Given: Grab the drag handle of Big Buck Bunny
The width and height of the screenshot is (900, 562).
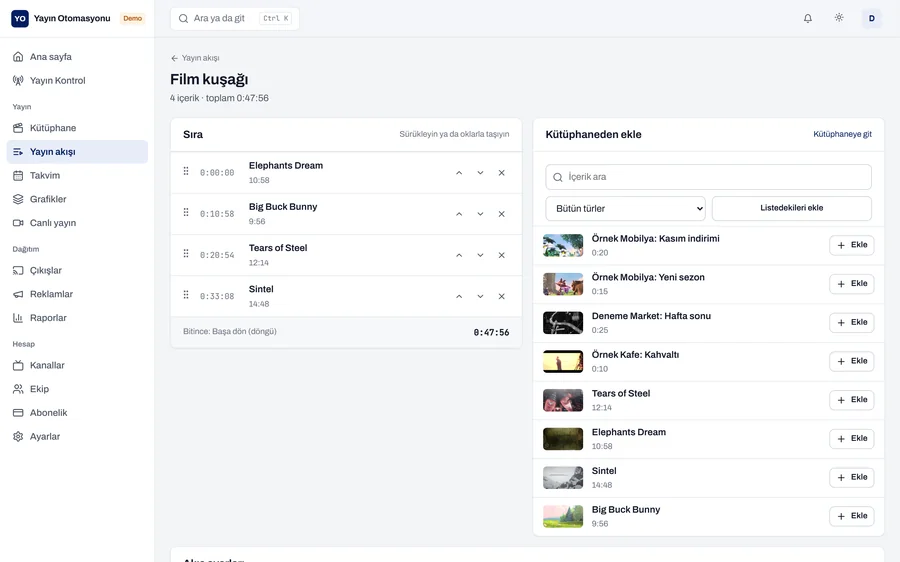Looking at the screenshot, I should [186, 212].
